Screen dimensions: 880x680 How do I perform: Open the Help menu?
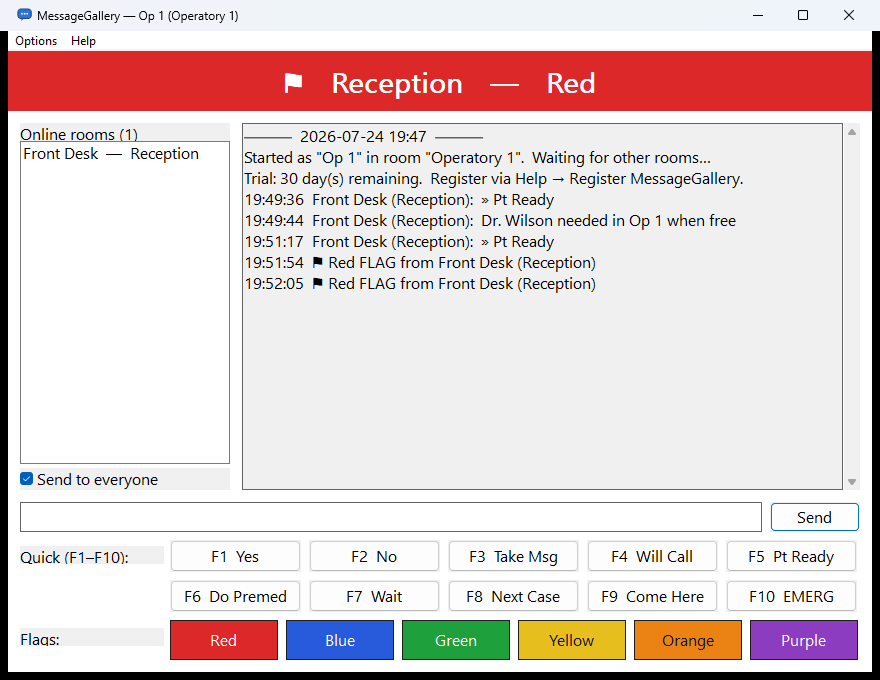click(83, 41)
